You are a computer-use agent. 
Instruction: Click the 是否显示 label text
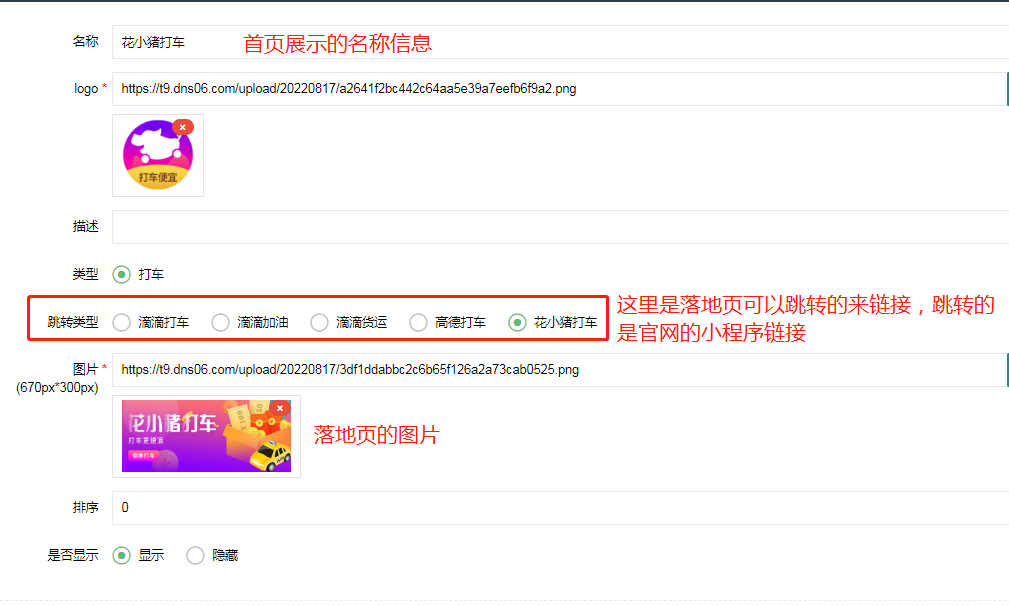(73, 555)
